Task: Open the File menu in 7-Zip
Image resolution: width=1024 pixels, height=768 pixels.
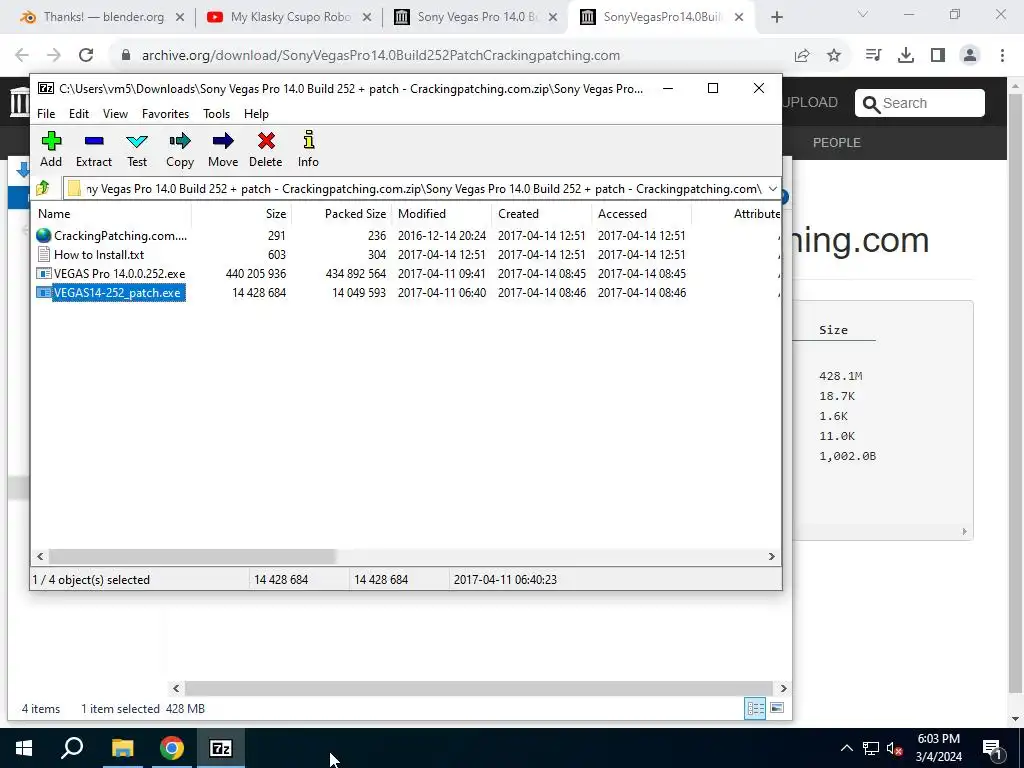Action: (x=46, y=114)
